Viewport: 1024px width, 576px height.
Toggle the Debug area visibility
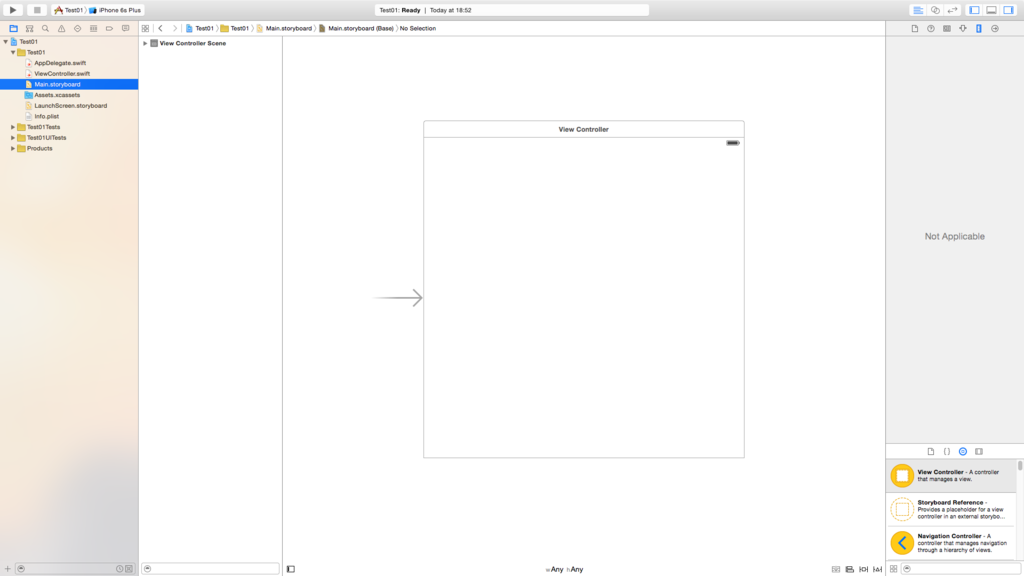pos(991,10)
